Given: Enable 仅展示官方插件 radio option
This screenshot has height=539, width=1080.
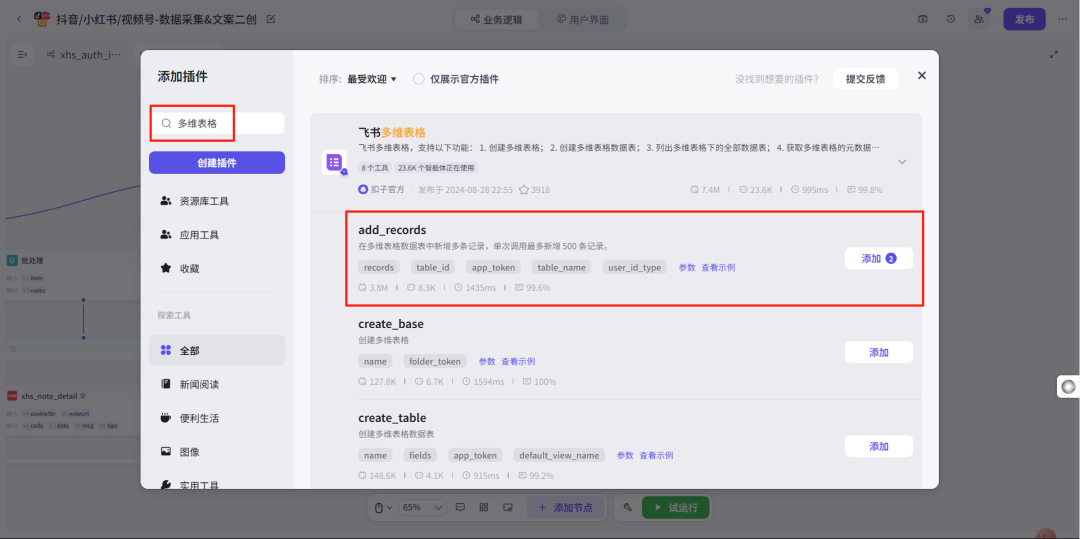Looking at the screenshot, I should pyautogui.click(x=418, y=79).
